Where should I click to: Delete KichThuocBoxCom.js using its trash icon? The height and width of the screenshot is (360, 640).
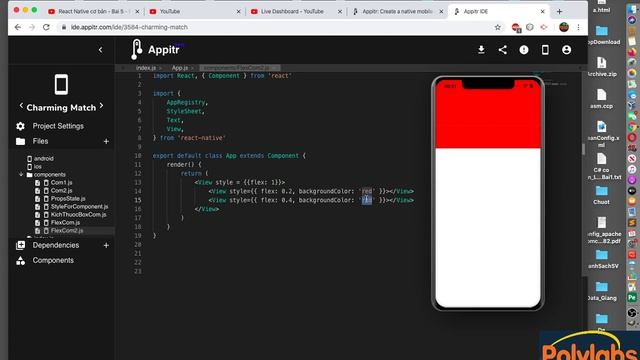[46, 215]
